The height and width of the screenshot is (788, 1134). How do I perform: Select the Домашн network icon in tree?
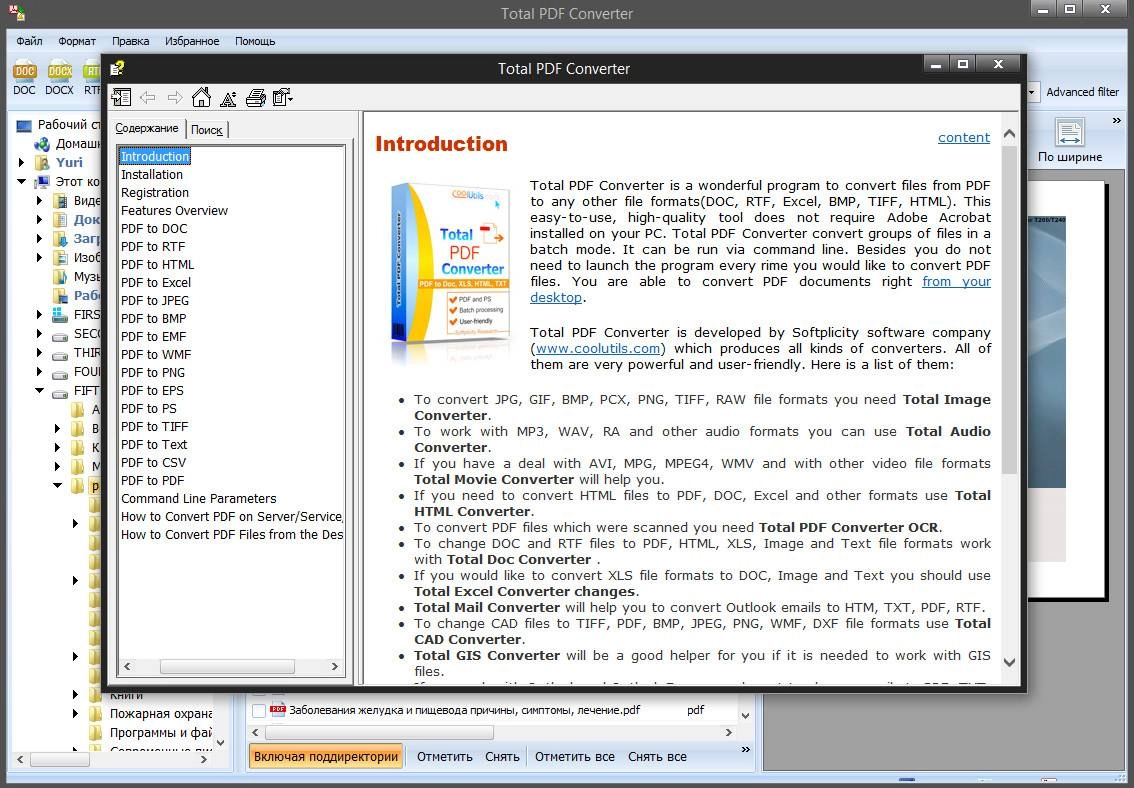point(43,144)
